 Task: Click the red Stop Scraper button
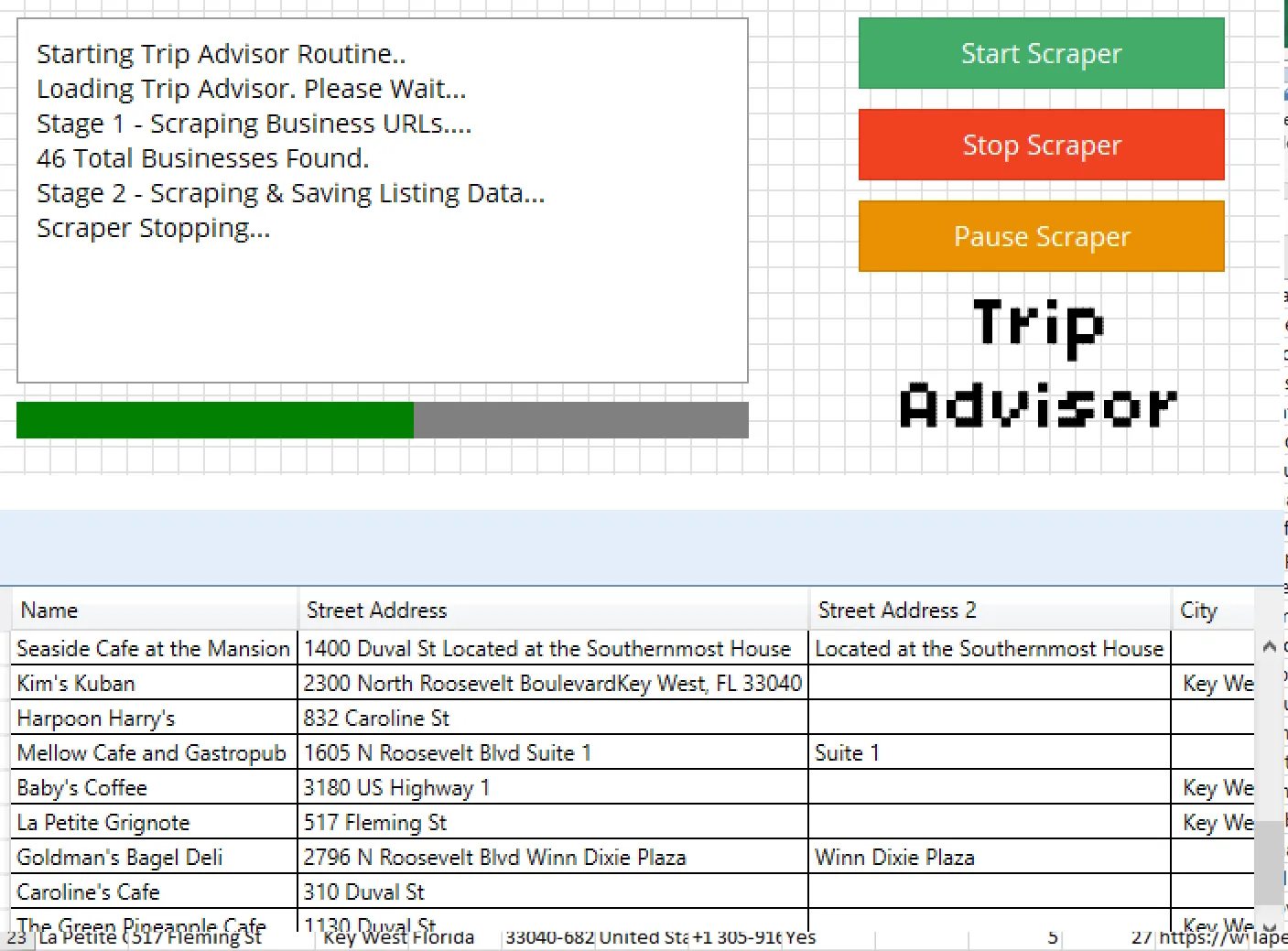pos(1041,145)
